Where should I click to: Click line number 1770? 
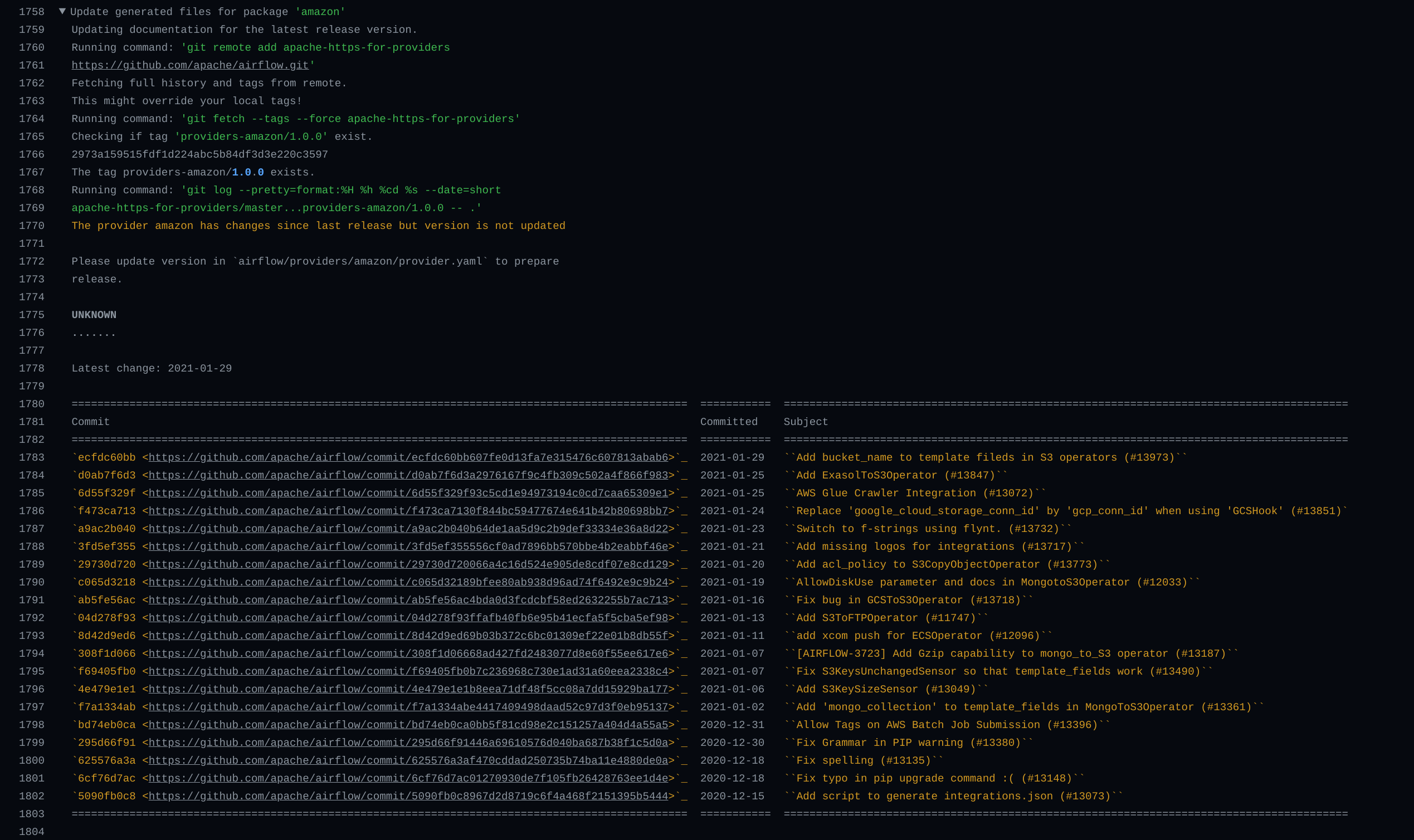point(31,226)
